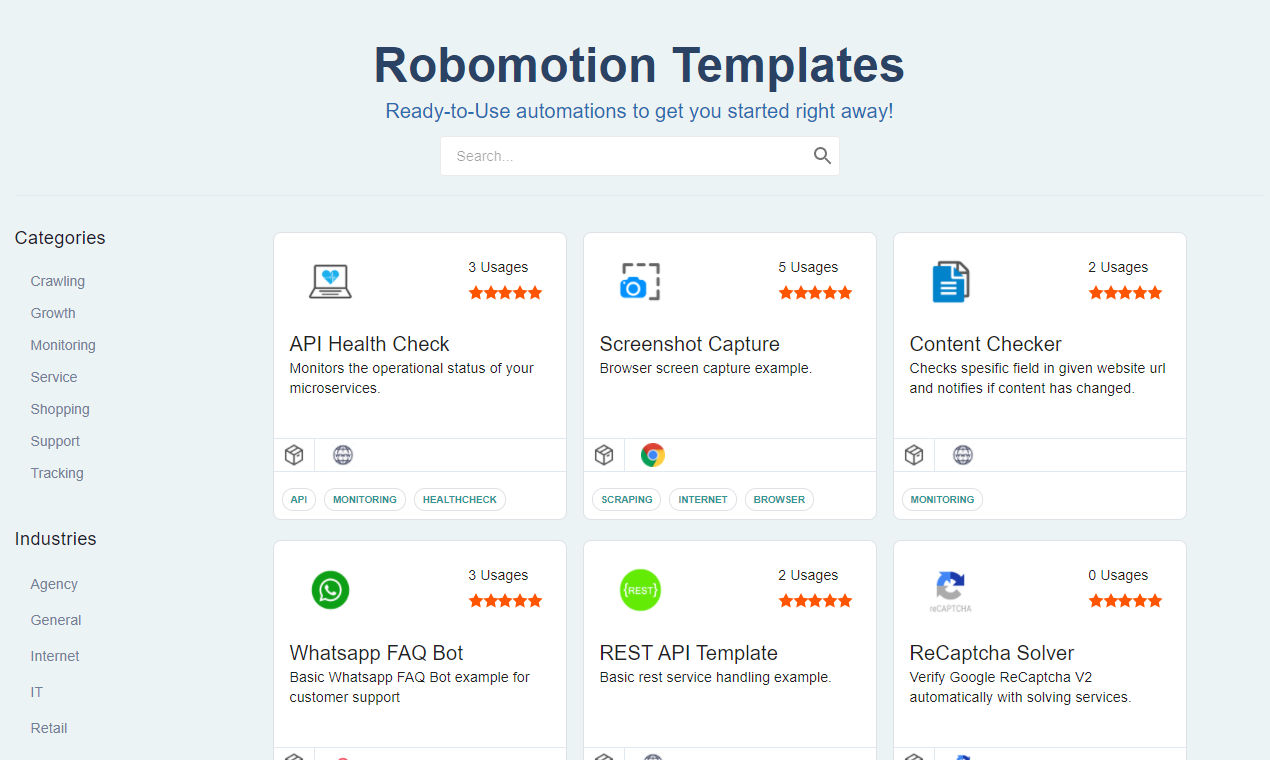Click the package box icon on API Health Check card
This screenshot has width=1270, height=760.
coord(294,455)
